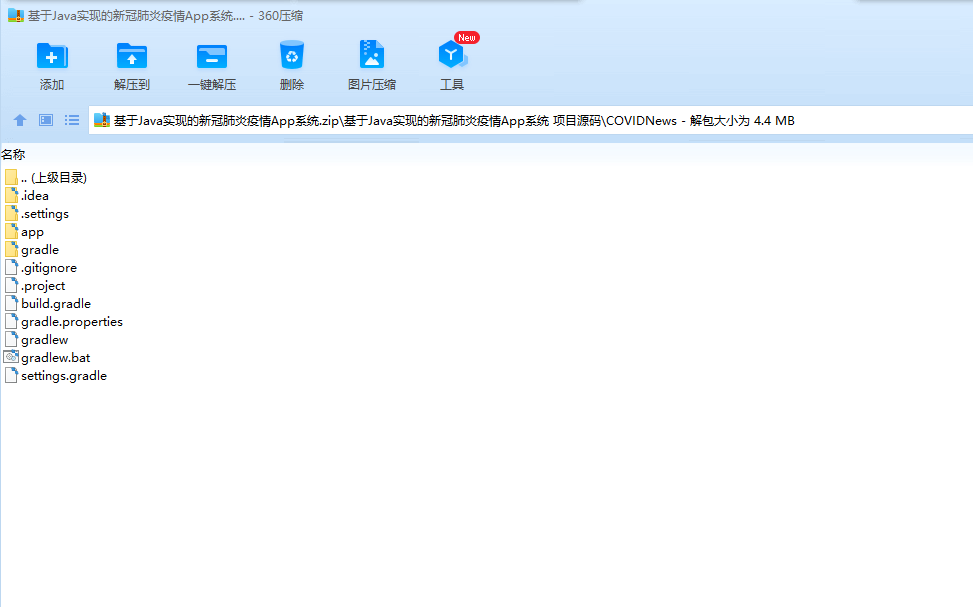This screenshot has width=973, height=607.
Task: Select the settings.gradle file name
Action: tap(64, 375)
